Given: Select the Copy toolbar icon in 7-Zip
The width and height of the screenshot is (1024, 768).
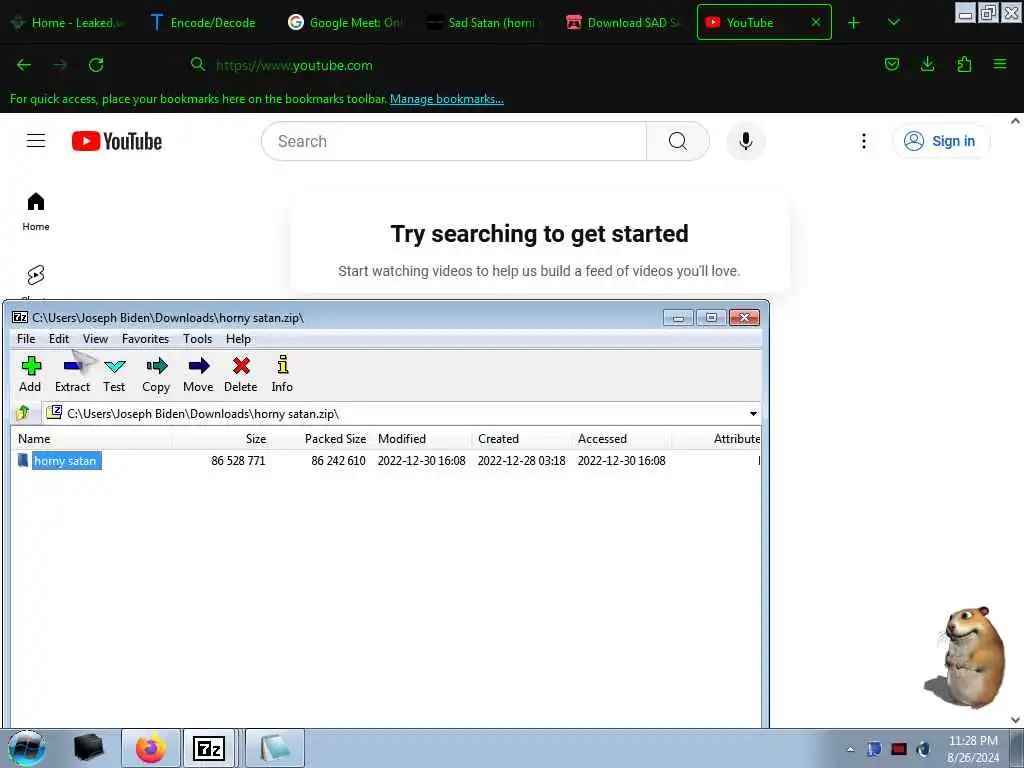Looking at the screenshot, I should coord(156,375).
